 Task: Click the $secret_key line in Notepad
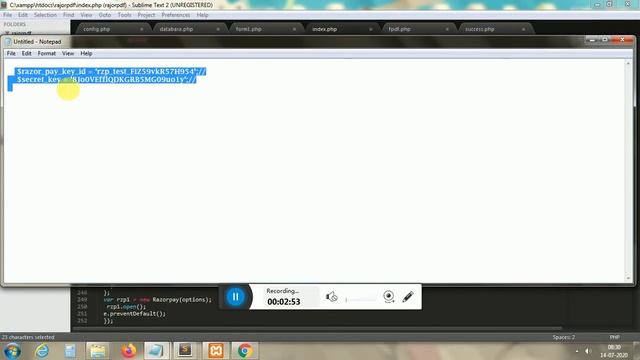click(x=107, y=80)
